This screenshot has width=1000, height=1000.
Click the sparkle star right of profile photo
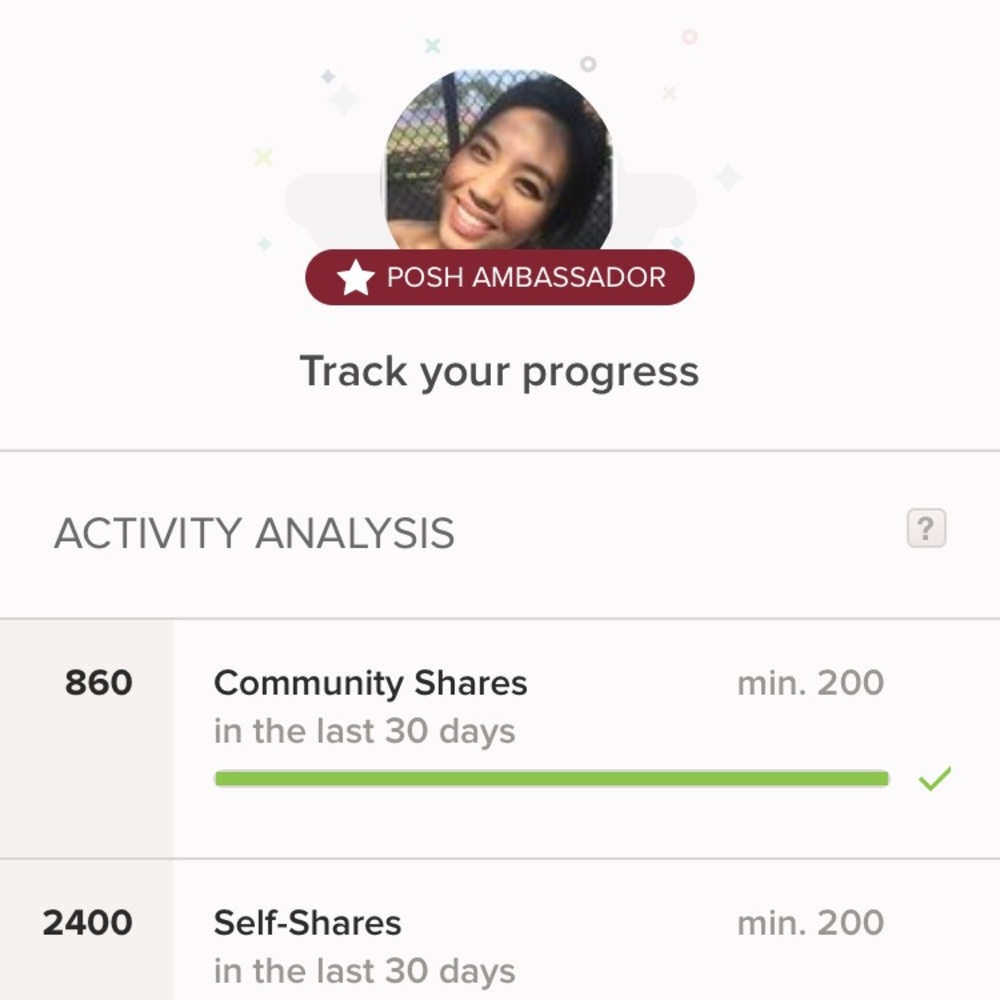tap(728, 177)
